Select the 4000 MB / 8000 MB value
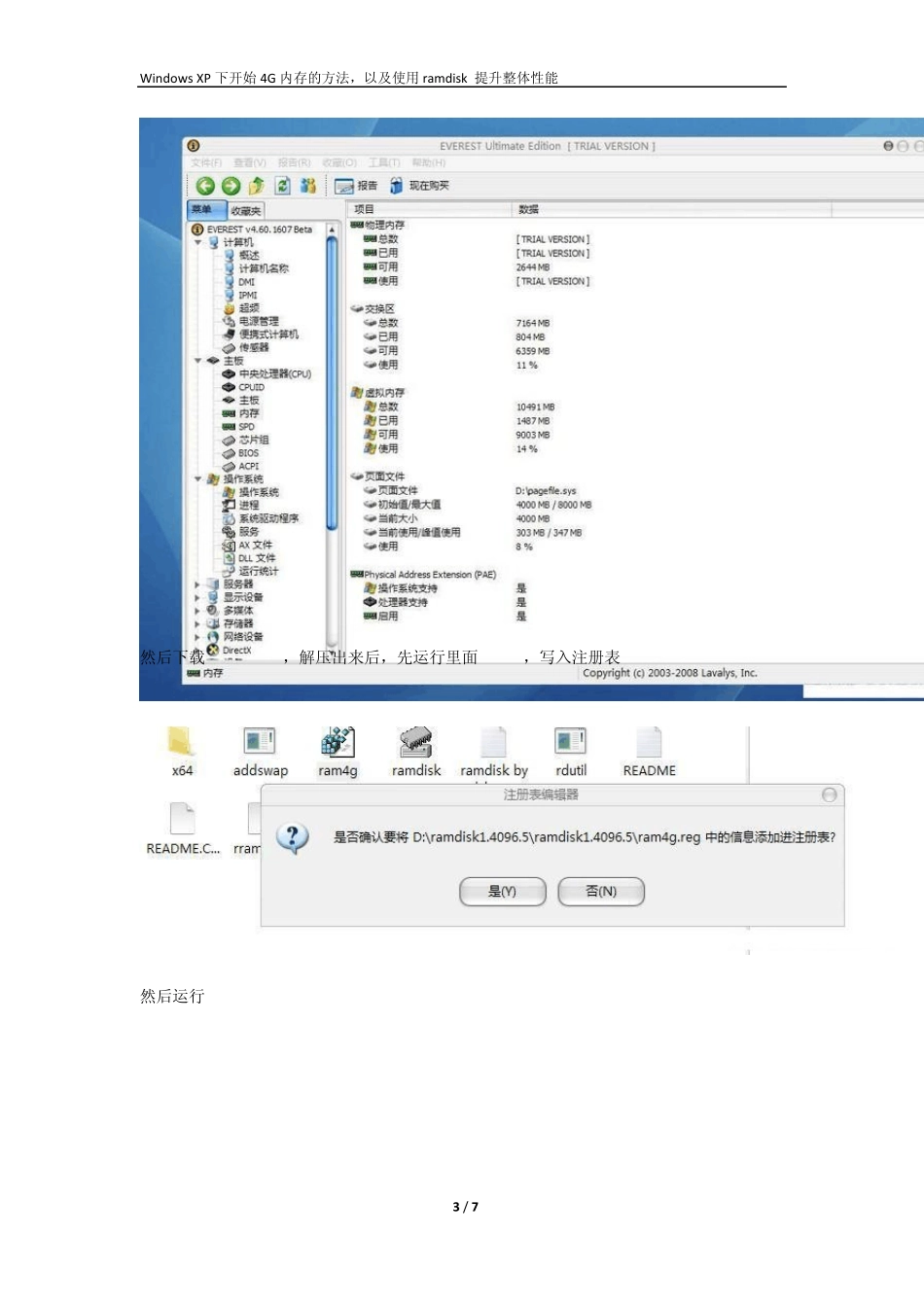924x1307 pixels. [553, 505]
